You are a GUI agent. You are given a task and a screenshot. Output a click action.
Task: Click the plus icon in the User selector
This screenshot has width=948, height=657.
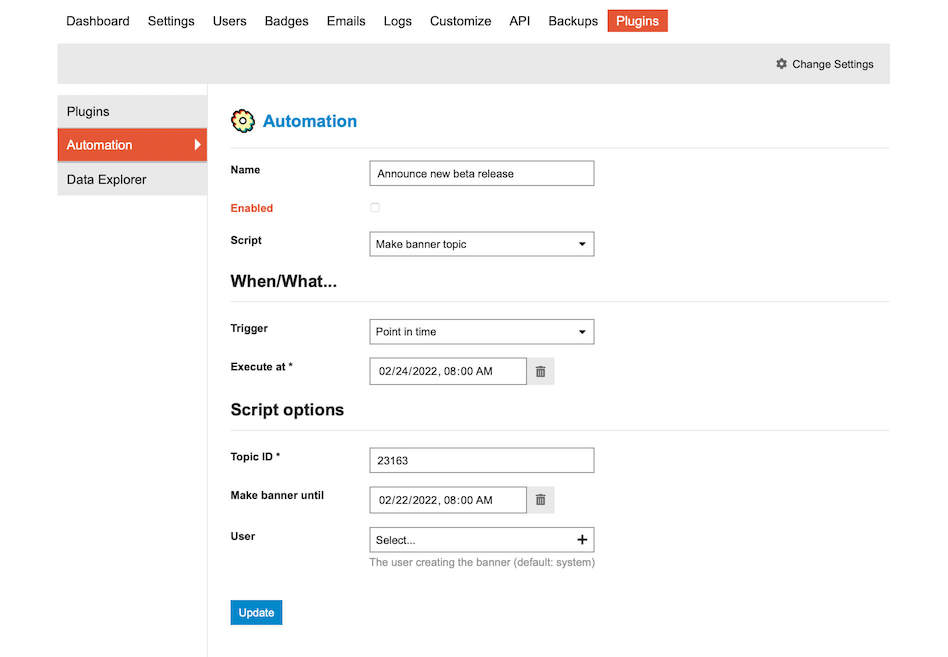[x=581, y=539]
